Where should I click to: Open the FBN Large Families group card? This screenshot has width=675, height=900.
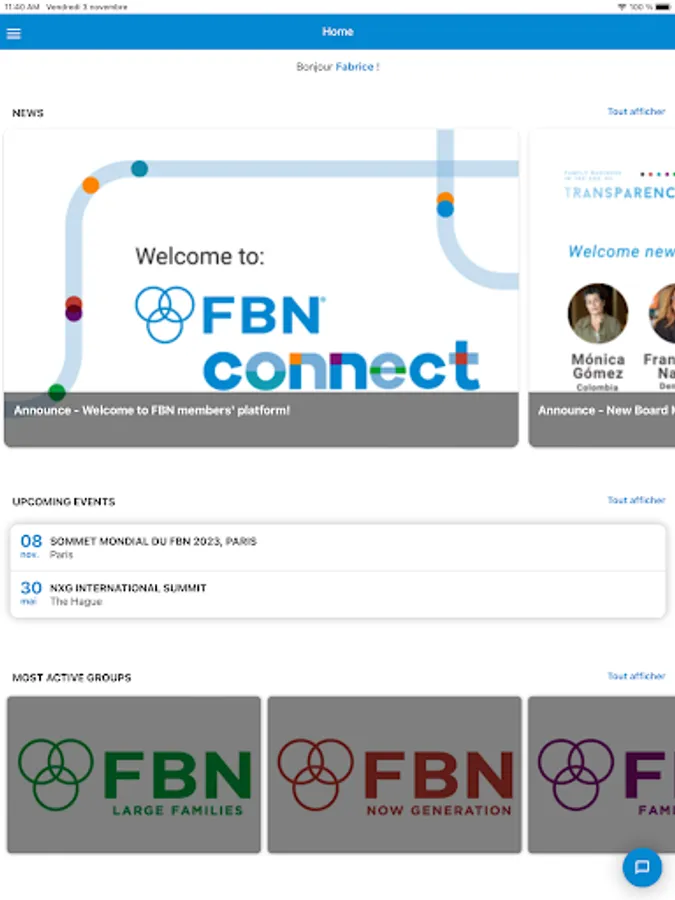tap(134, 774)
